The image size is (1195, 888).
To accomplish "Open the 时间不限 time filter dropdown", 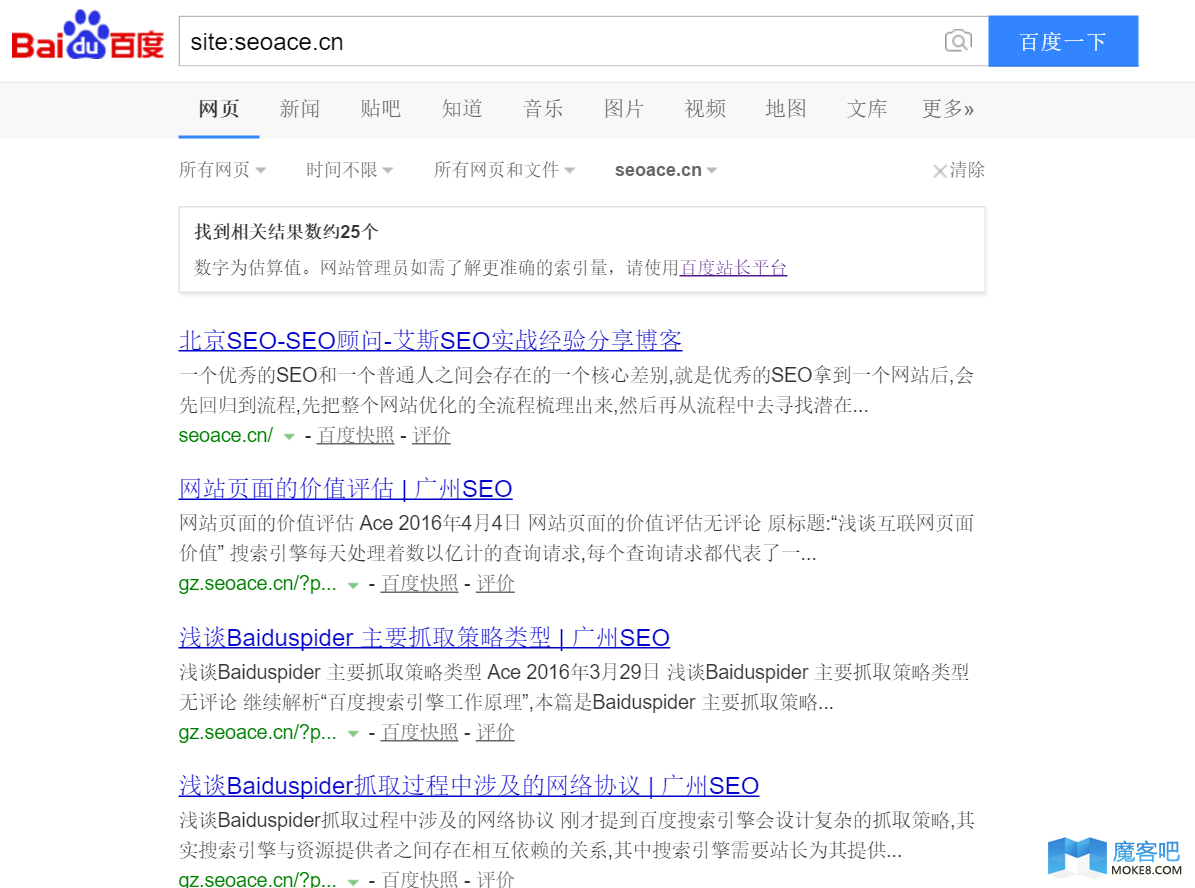I will (349, 170).
